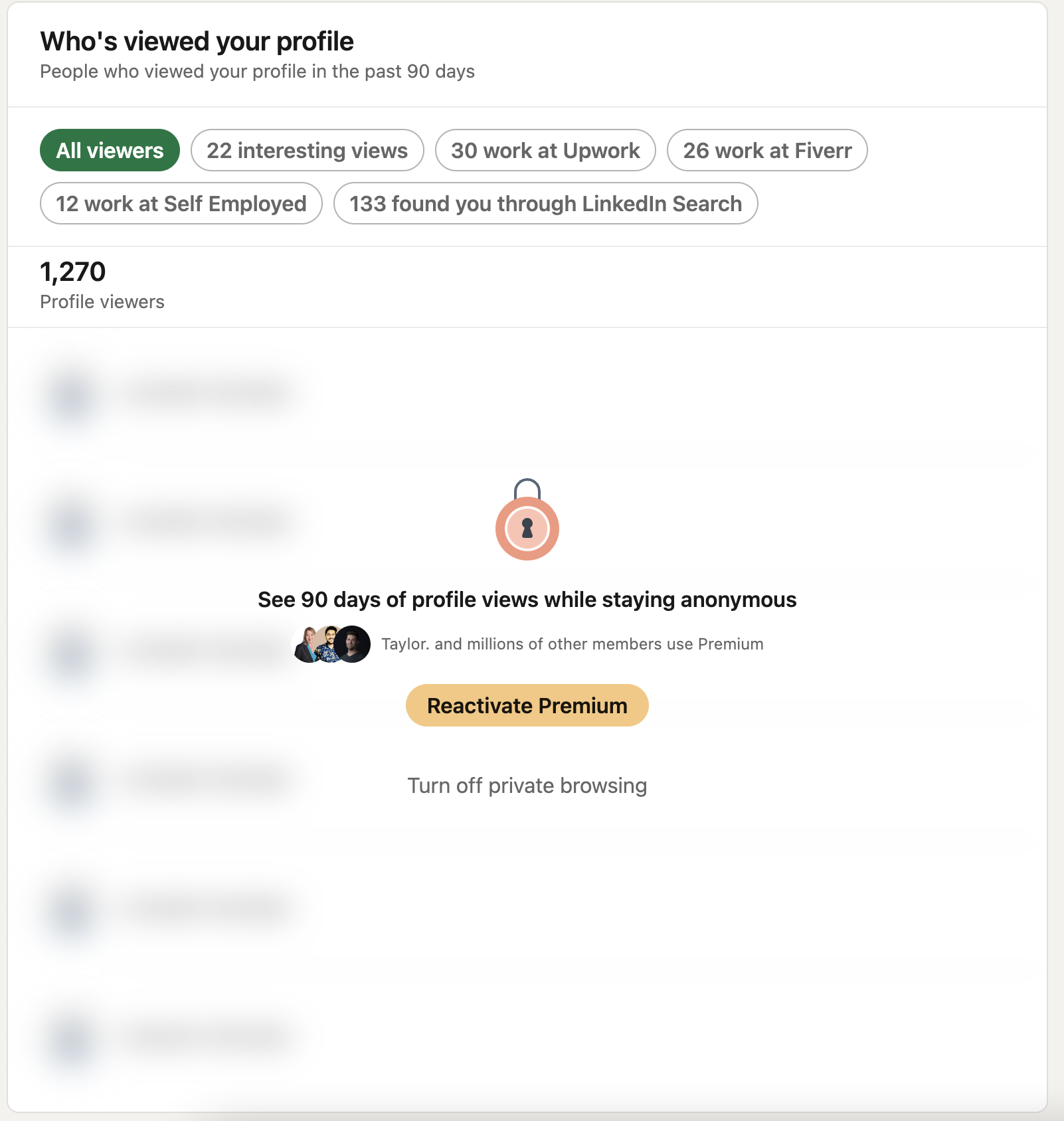This screenshot has width=1064, height=1121.
Task: Click the Who's viewed your profile heading
Action: coord(197,41)
